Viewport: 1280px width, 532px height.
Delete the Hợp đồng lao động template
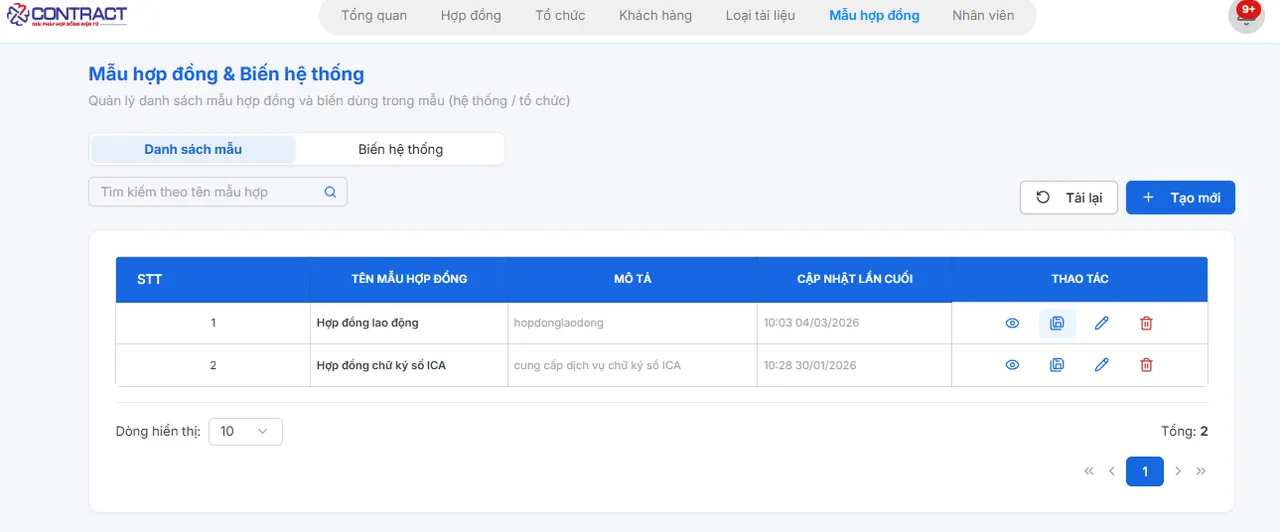click(1146, 323)
